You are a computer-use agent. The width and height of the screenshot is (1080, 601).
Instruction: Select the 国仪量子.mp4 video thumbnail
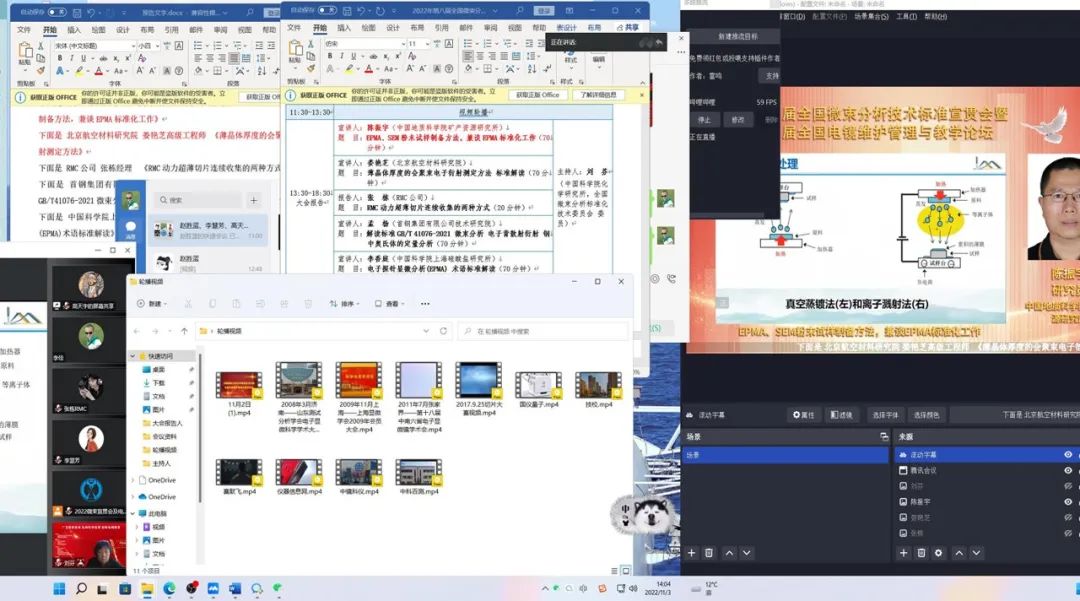(x=538, y=387)
